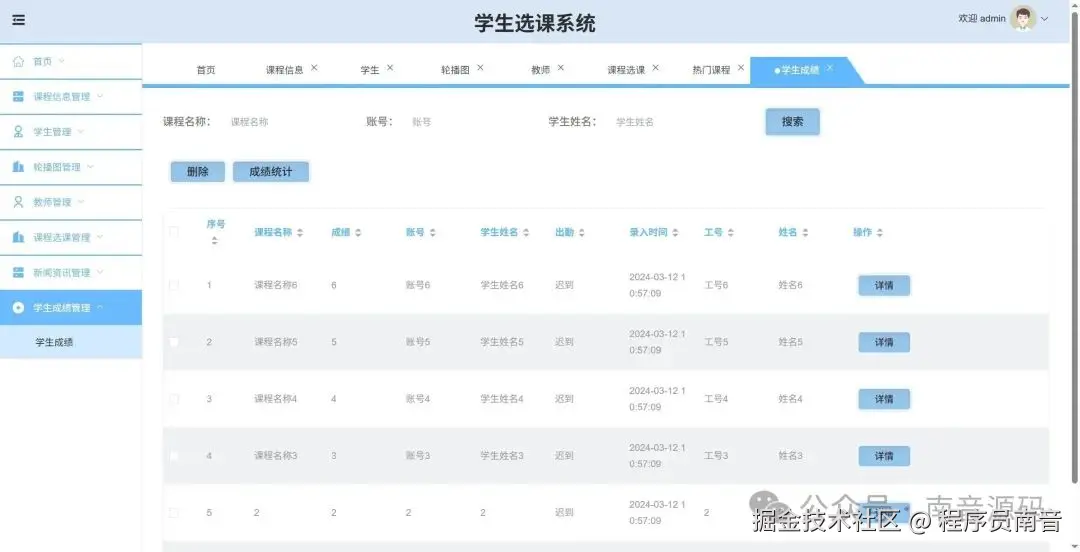Close the 学生 tab
The height and width of the screenshot is (552, 1080).
coord(390,68)
